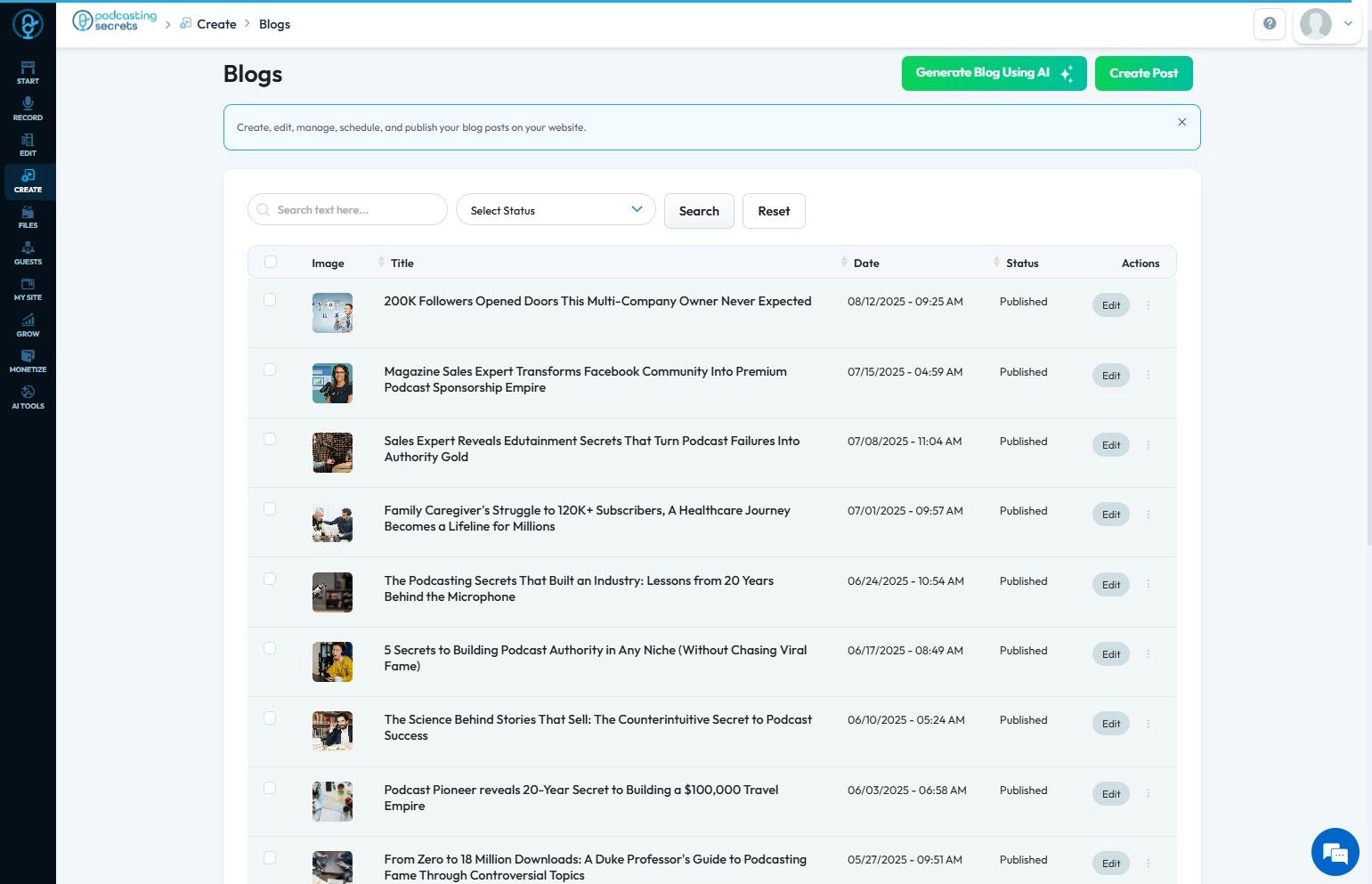This screenshot has width=1372, height=884.
Task: Open the Files sidebar section
Action: pos(28,216)
